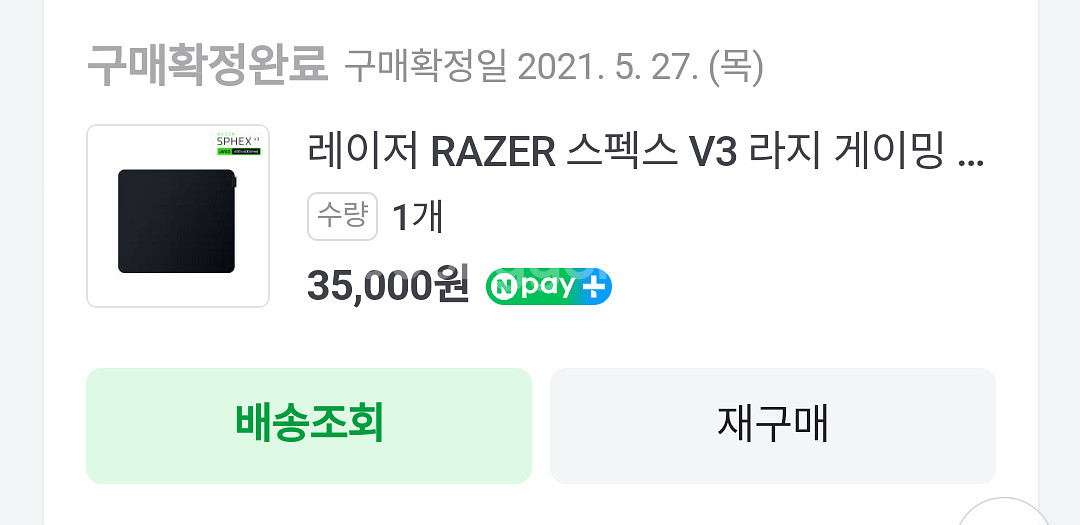
Task: Click the 35,000원 price
Action: (x=388, y=285)
